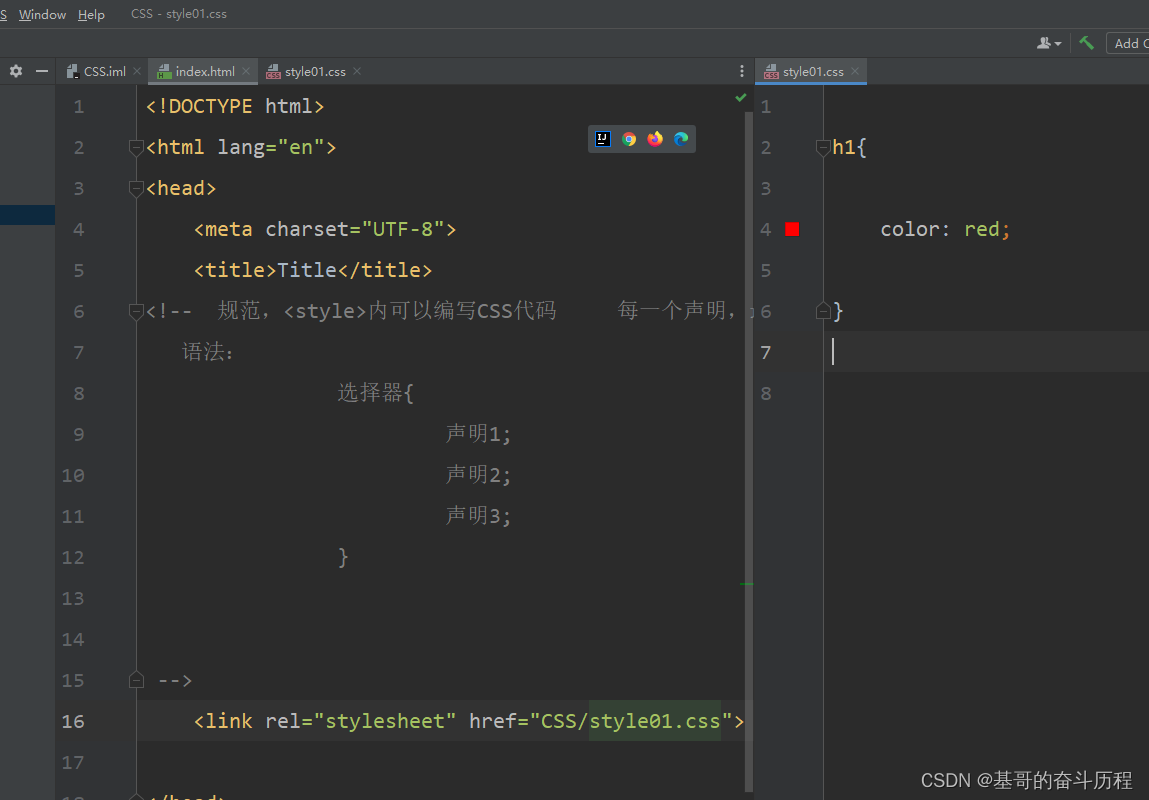Open page preview in Firefox

click(655, 139)
